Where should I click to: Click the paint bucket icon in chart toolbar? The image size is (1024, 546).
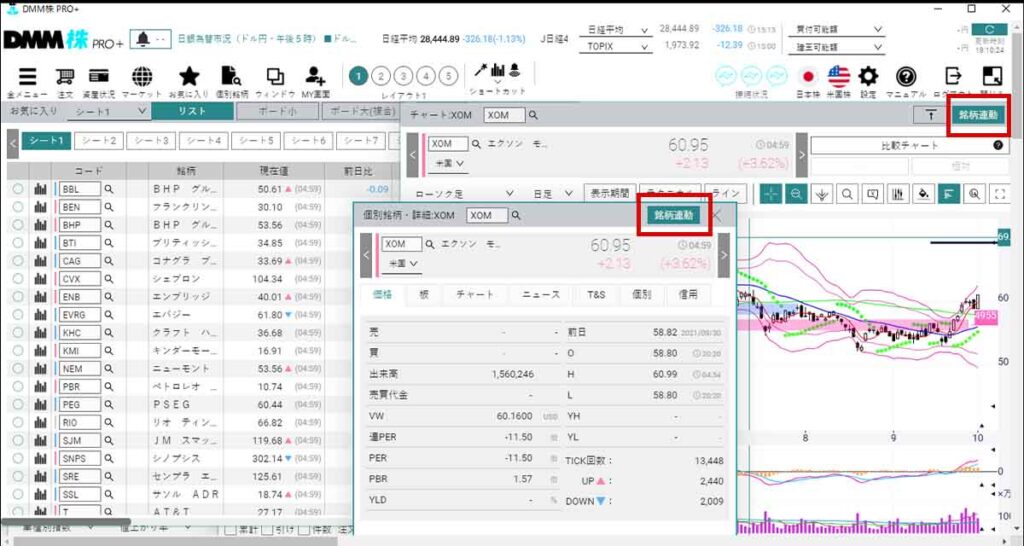tap(924, 194)
